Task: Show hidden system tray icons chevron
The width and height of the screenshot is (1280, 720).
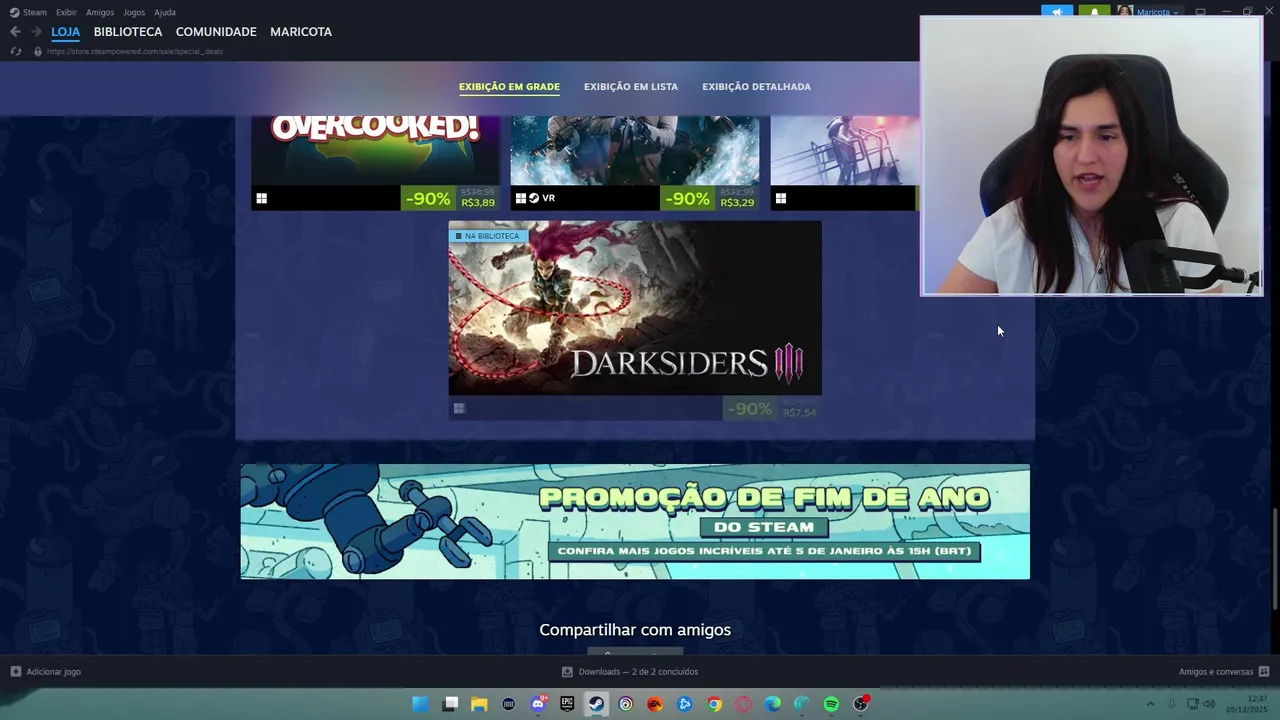Action: pos(1150,704)
